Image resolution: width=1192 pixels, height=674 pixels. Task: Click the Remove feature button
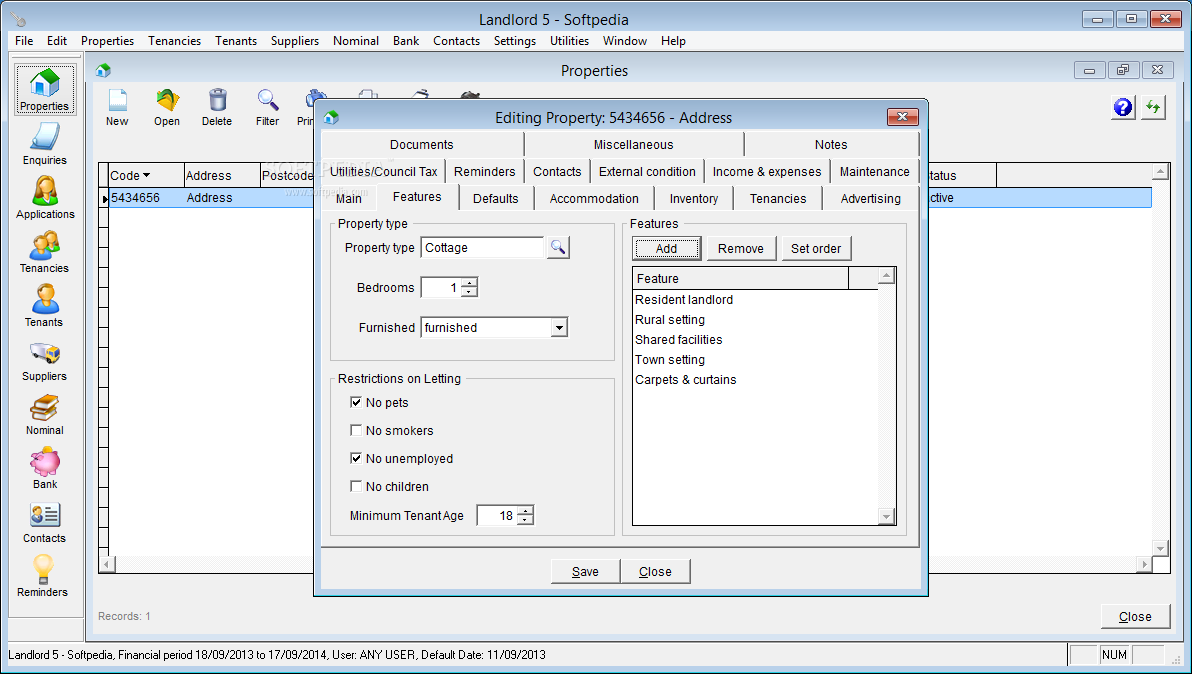[740, 248]
